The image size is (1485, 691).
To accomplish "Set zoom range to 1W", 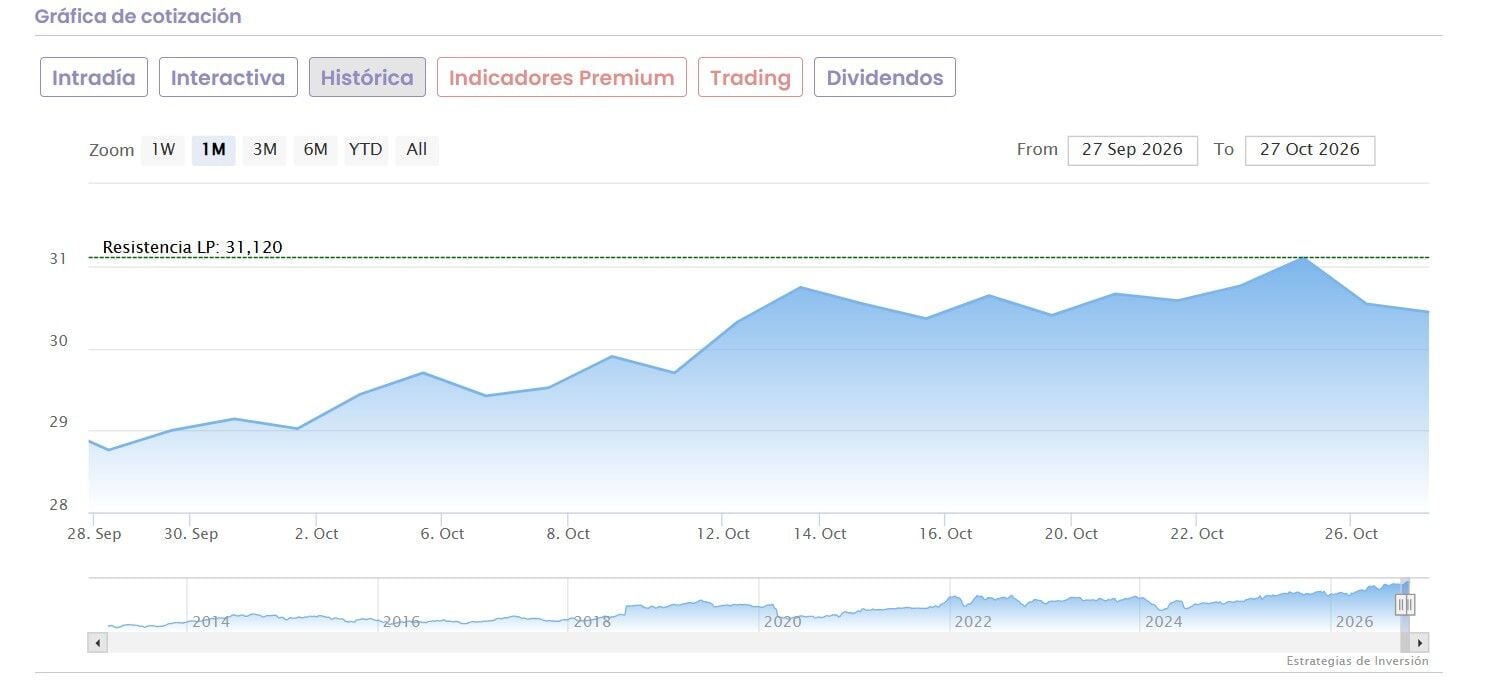I will pos(163,150).
